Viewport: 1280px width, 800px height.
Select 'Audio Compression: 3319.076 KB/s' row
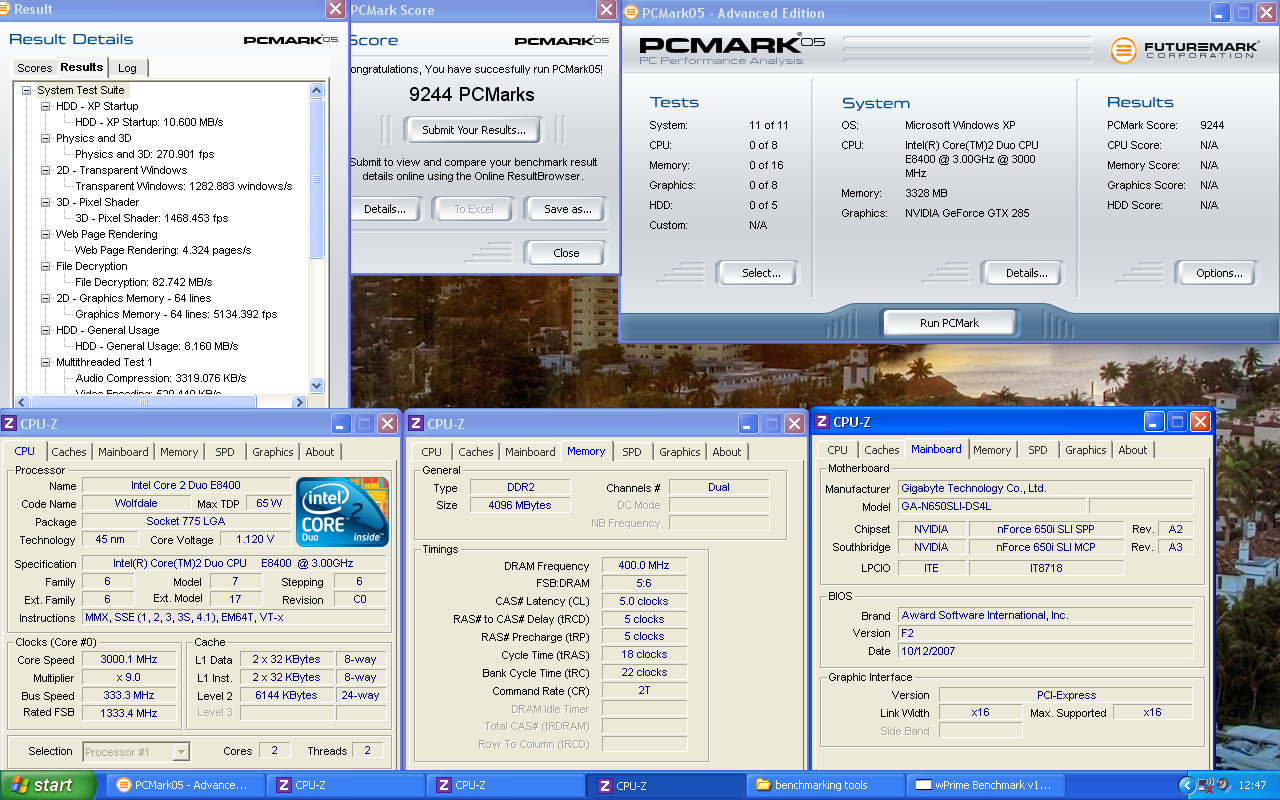click(x=161, y=378)
